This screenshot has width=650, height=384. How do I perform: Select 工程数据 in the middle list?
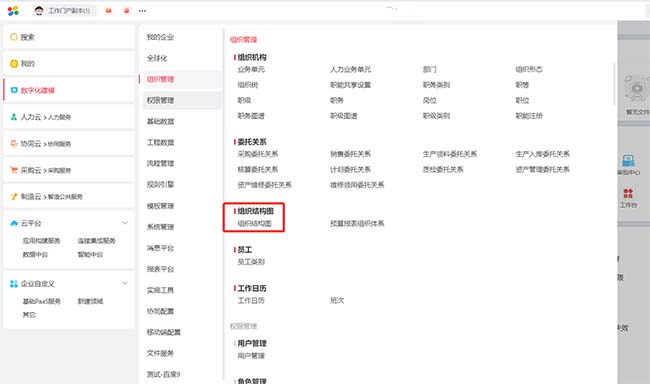(x=160, y=142)
